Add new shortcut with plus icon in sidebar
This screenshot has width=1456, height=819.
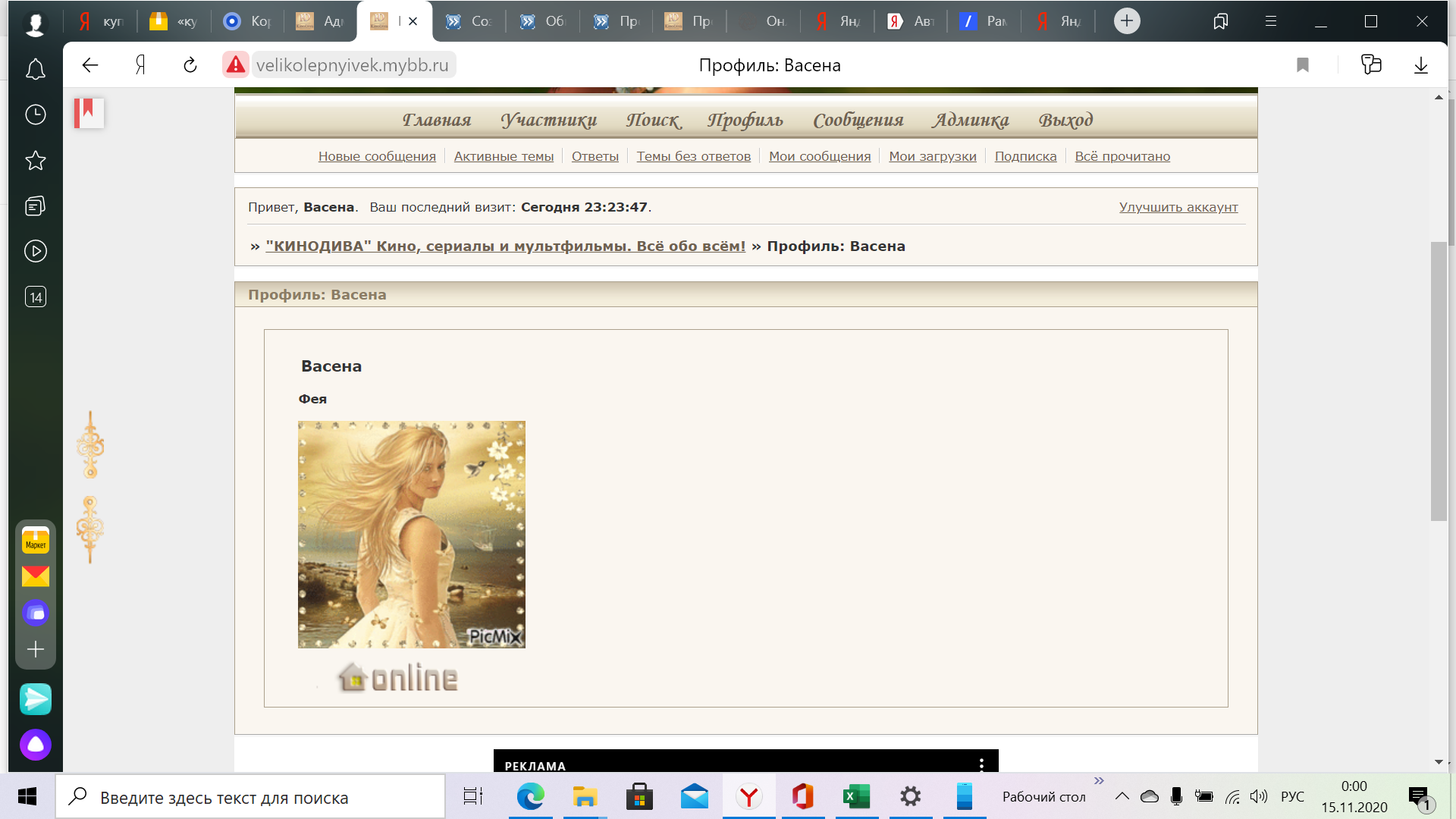point(36,649)
